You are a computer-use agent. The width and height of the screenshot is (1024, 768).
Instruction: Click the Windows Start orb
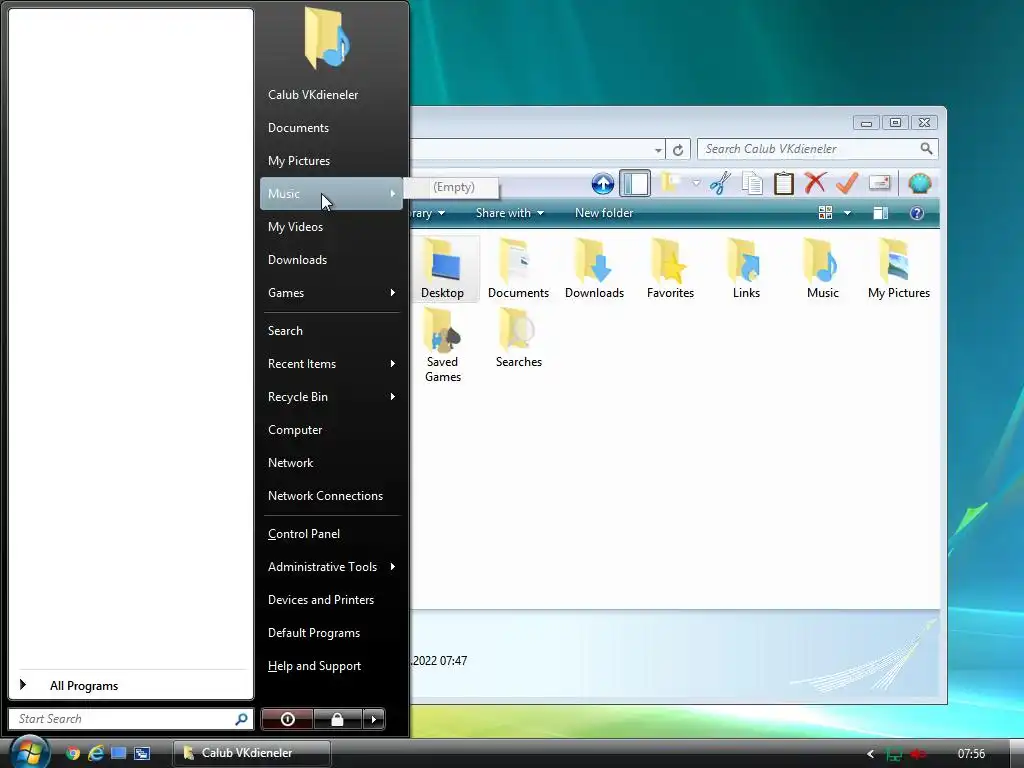[x=30, y=752]
